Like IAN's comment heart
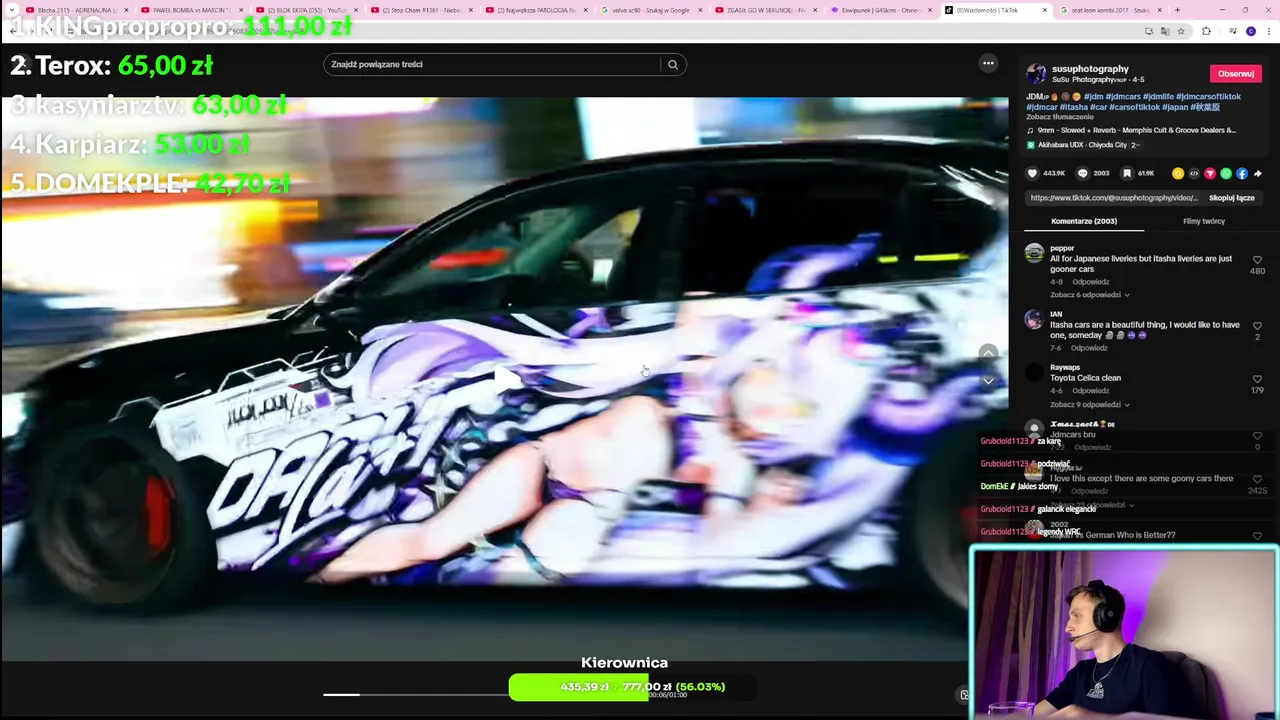The image size is (1280, 720). (1257, 326)
